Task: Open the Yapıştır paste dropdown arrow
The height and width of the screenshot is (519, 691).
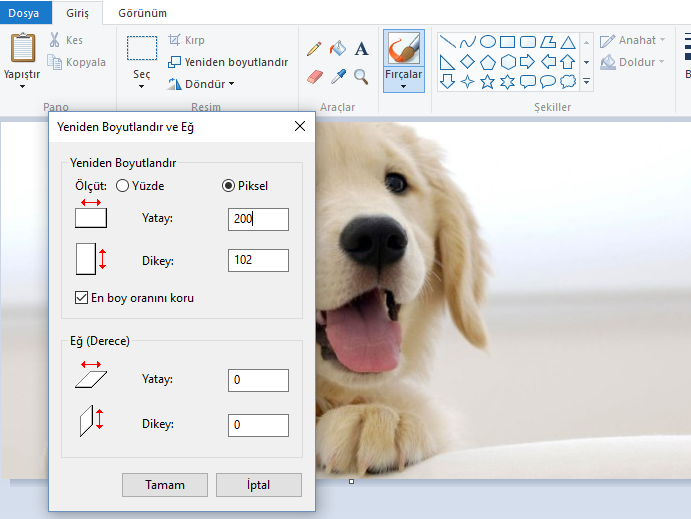Action: coord(22,86)
